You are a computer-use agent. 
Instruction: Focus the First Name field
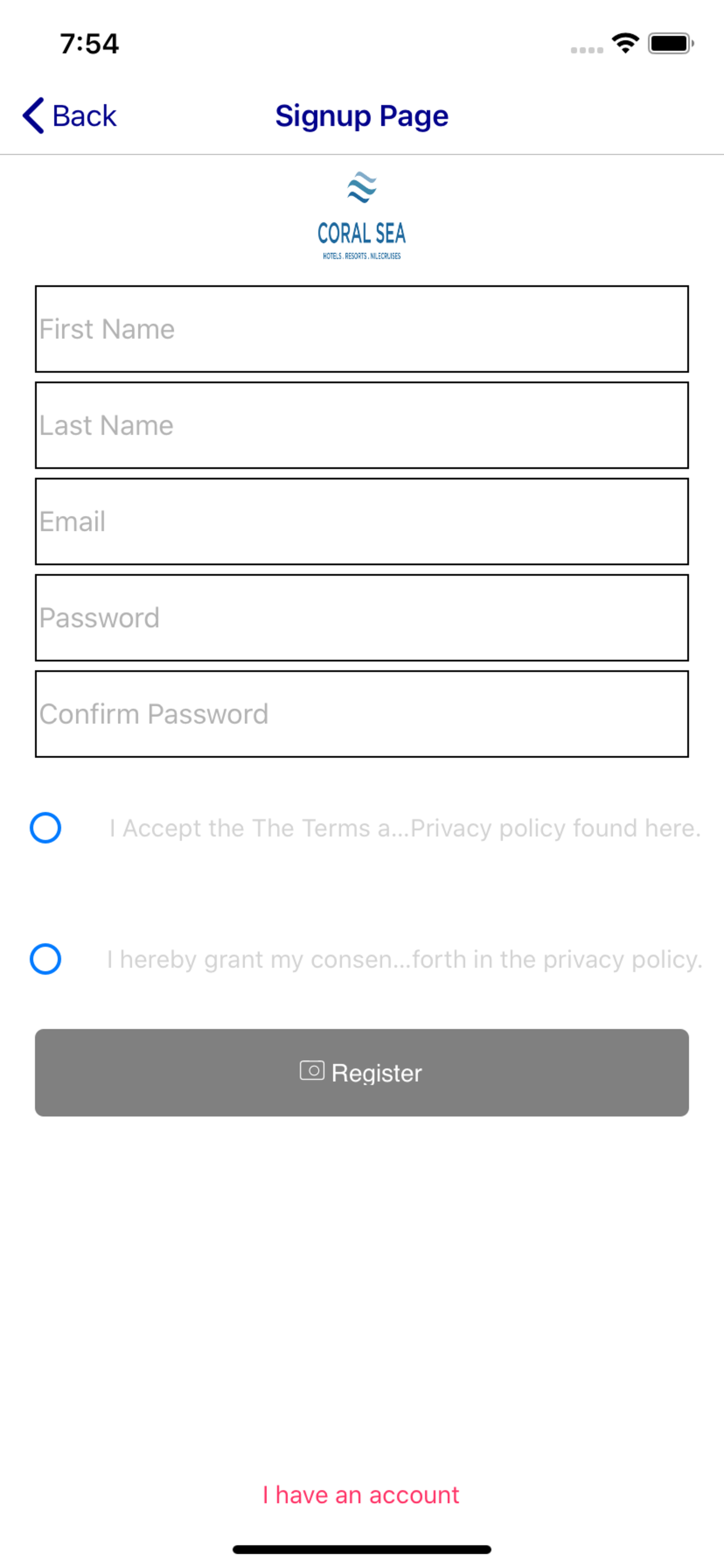362,328
